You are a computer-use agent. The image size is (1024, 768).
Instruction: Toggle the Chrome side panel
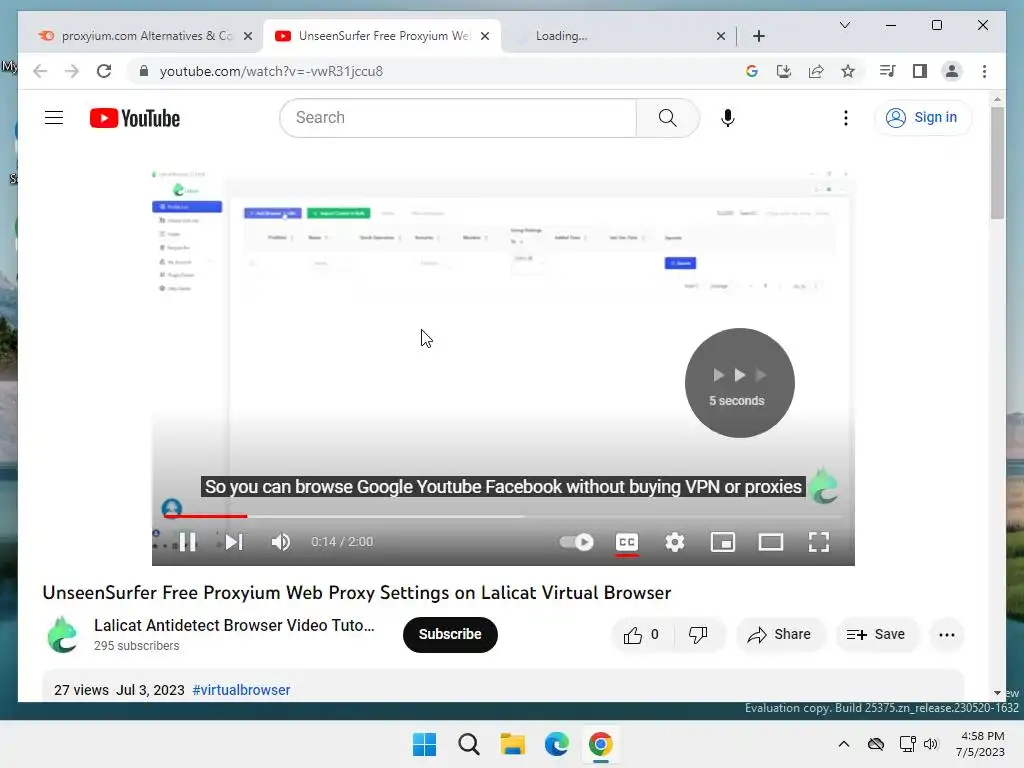tap(920, 71)
